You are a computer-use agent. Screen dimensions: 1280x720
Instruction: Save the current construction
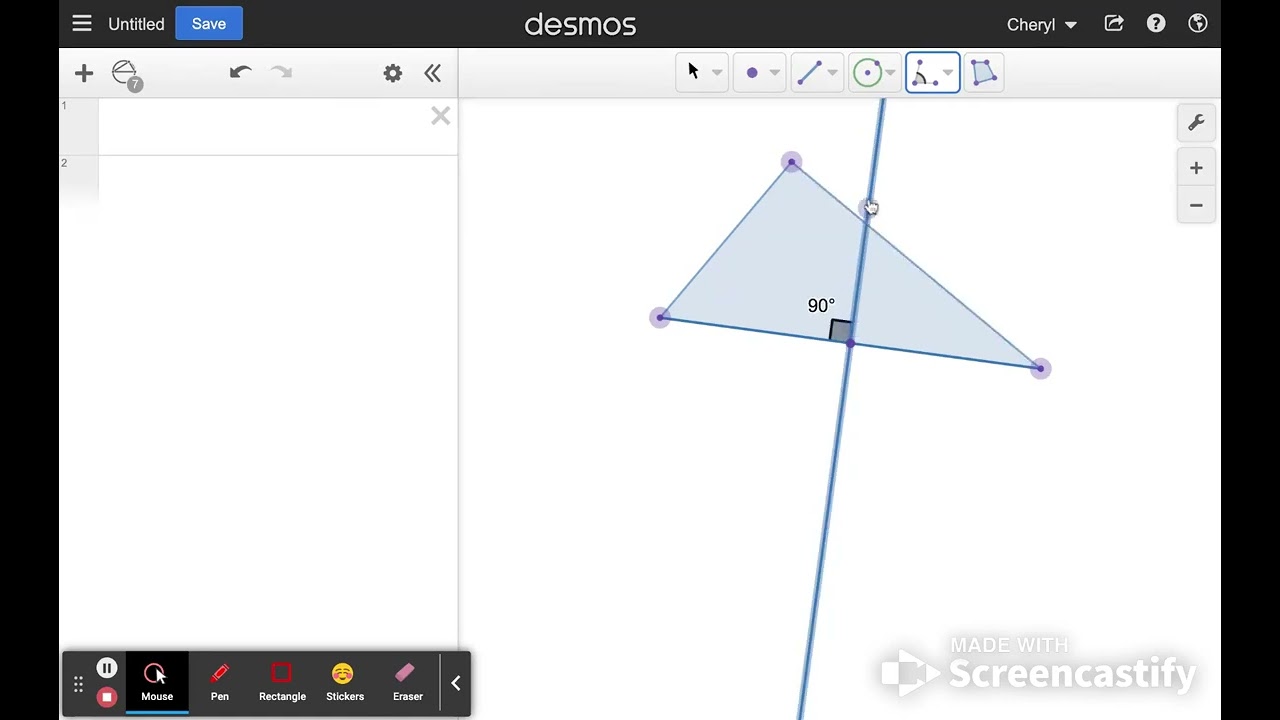pyautogui.click(x=209, y=24)
